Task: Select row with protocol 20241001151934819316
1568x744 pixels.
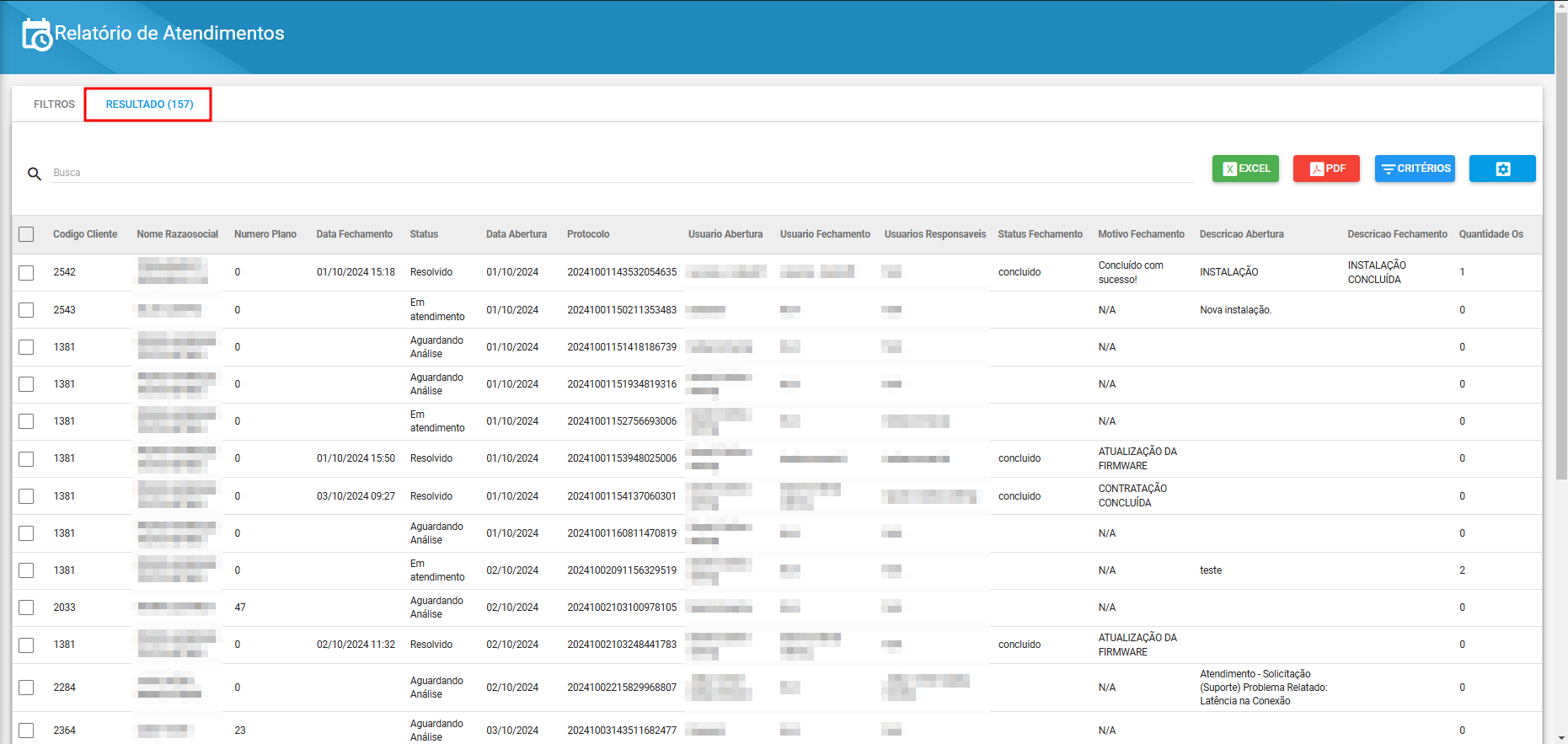Action: 26,384
